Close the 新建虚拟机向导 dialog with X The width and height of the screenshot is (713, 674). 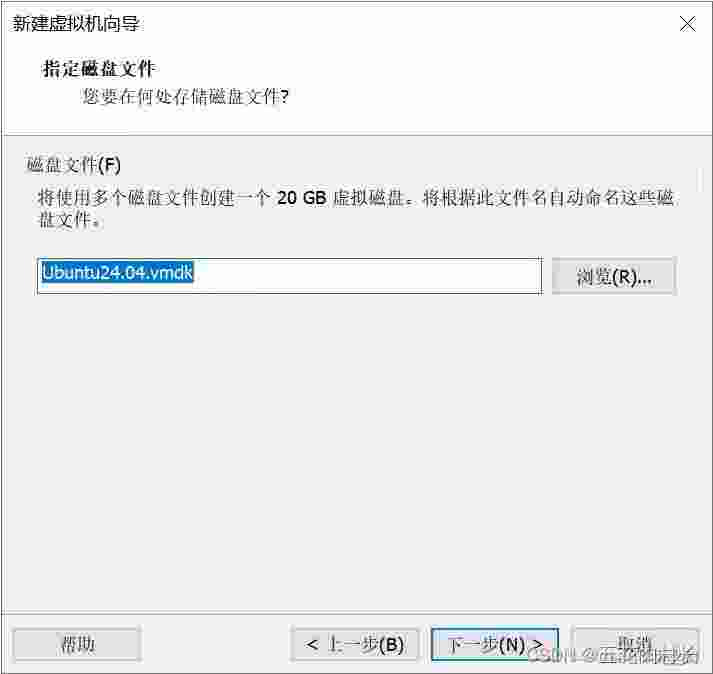click(x=688, y=24)
